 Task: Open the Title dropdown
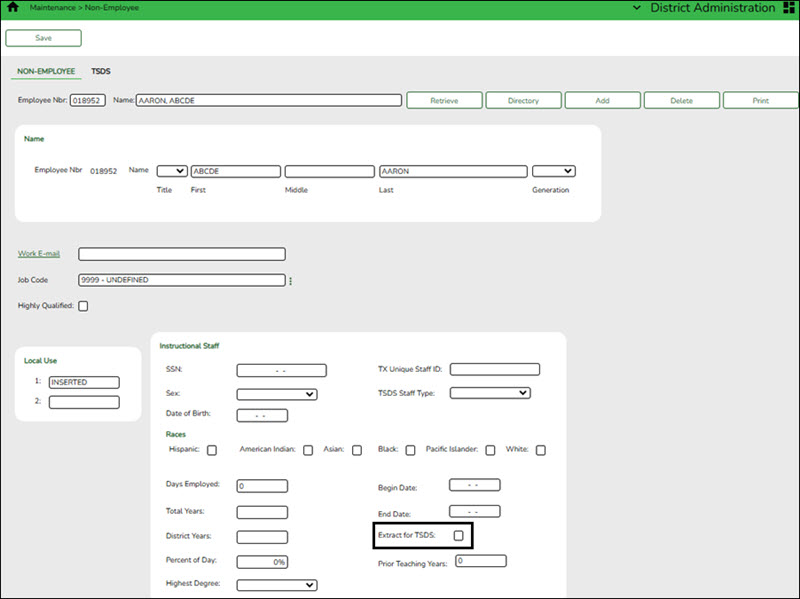pyautogui.click(x=172, y=171)
